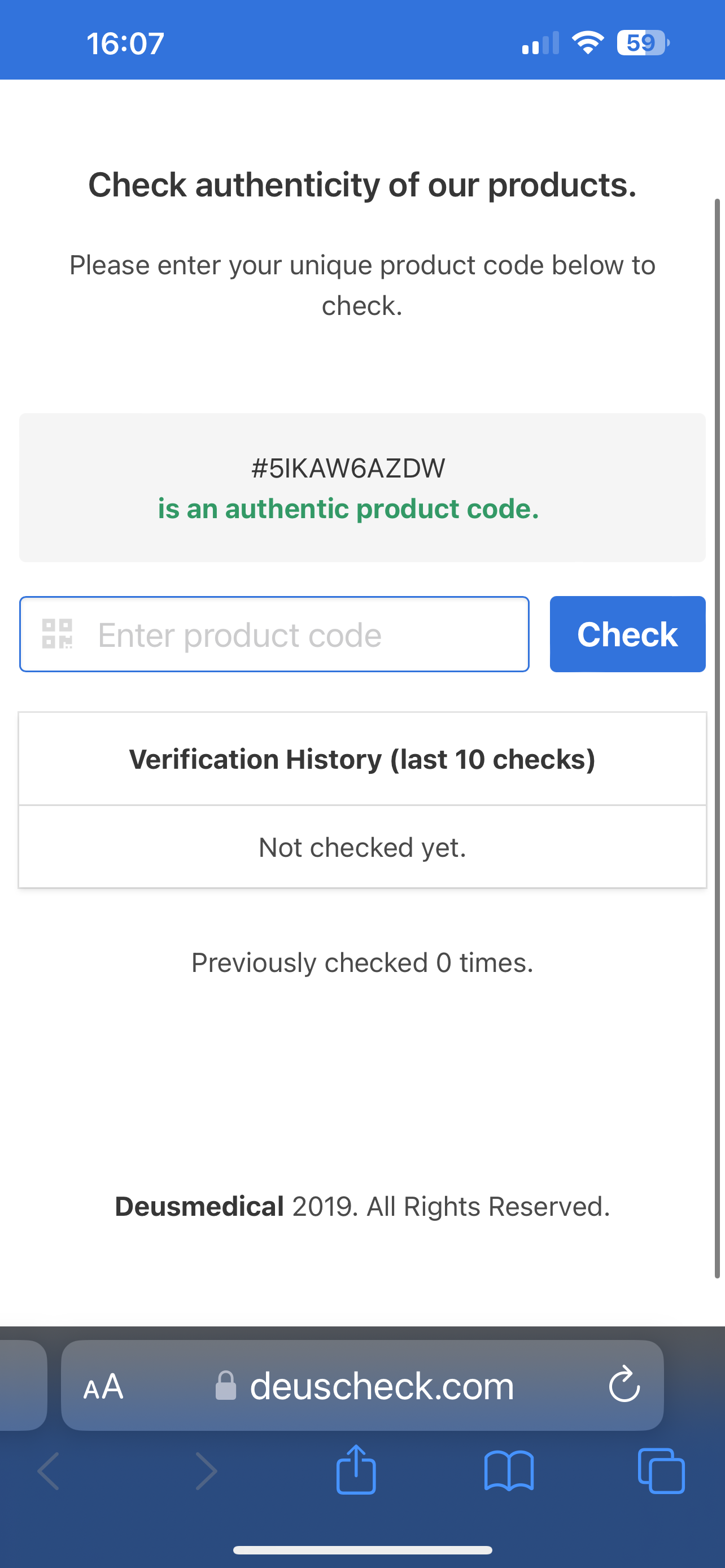
Task: Open the Safari share sheet
Action: tap(356, 1469)
